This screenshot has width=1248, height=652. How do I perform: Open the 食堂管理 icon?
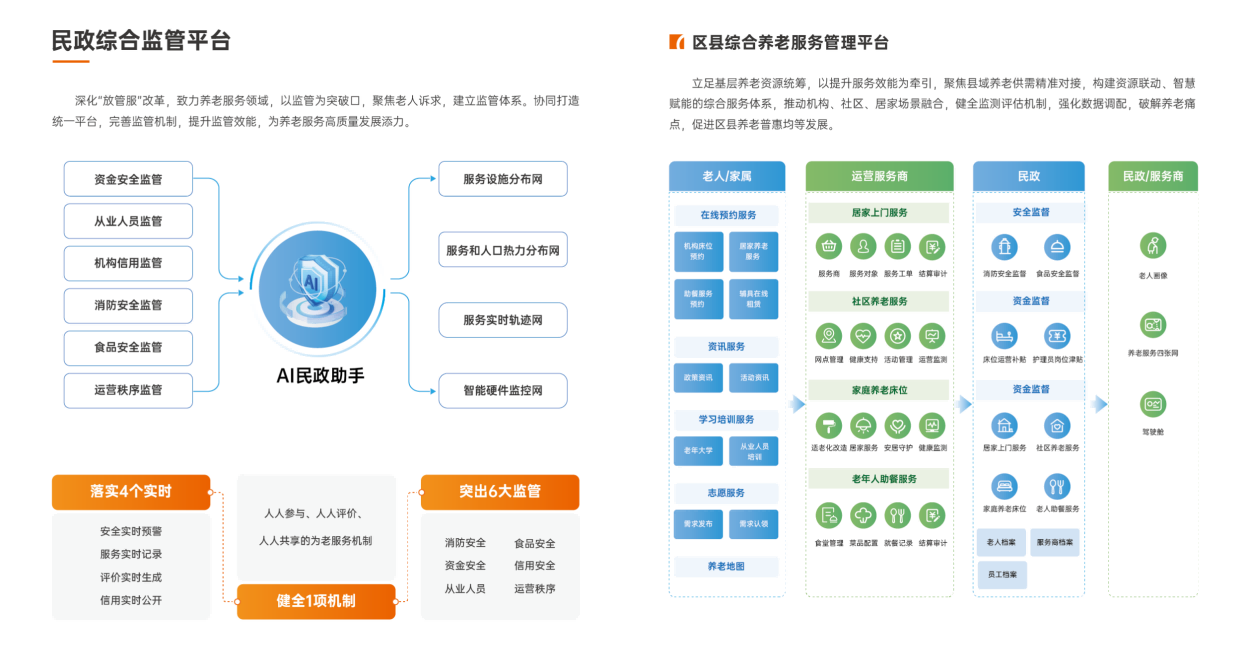pos(828,515)
